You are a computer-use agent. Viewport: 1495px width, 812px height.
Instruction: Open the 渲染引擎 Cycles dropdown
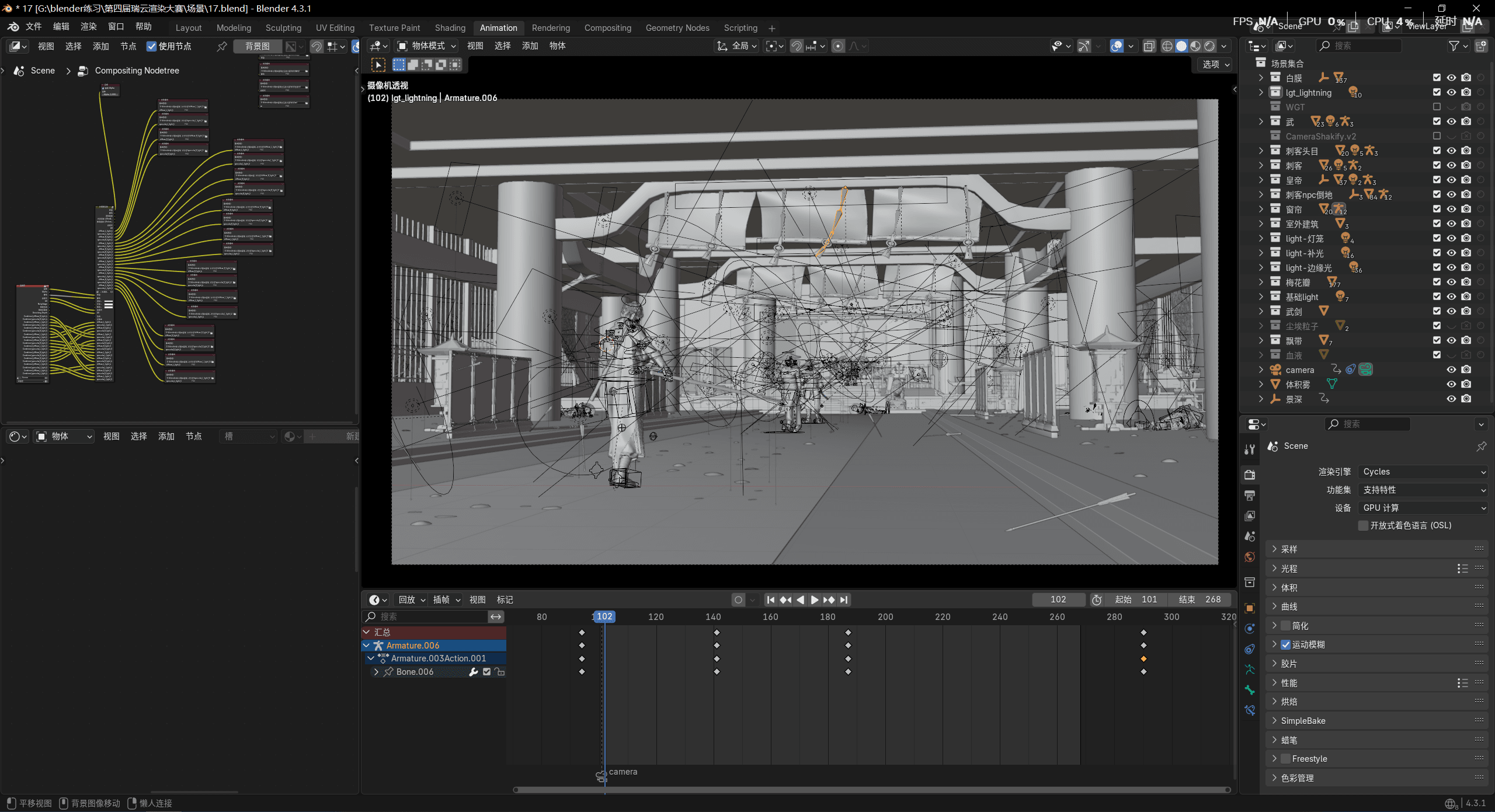coord(1423,472)
